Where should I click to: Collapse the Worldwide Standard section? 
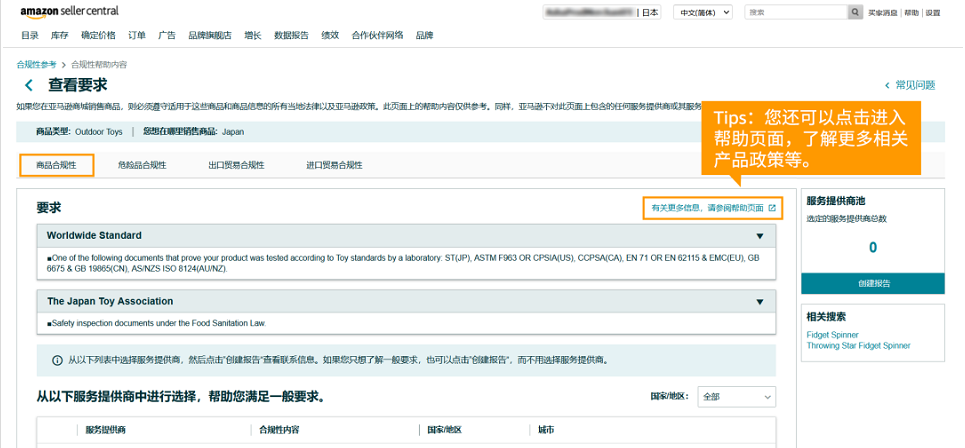[x=760, y=236]
